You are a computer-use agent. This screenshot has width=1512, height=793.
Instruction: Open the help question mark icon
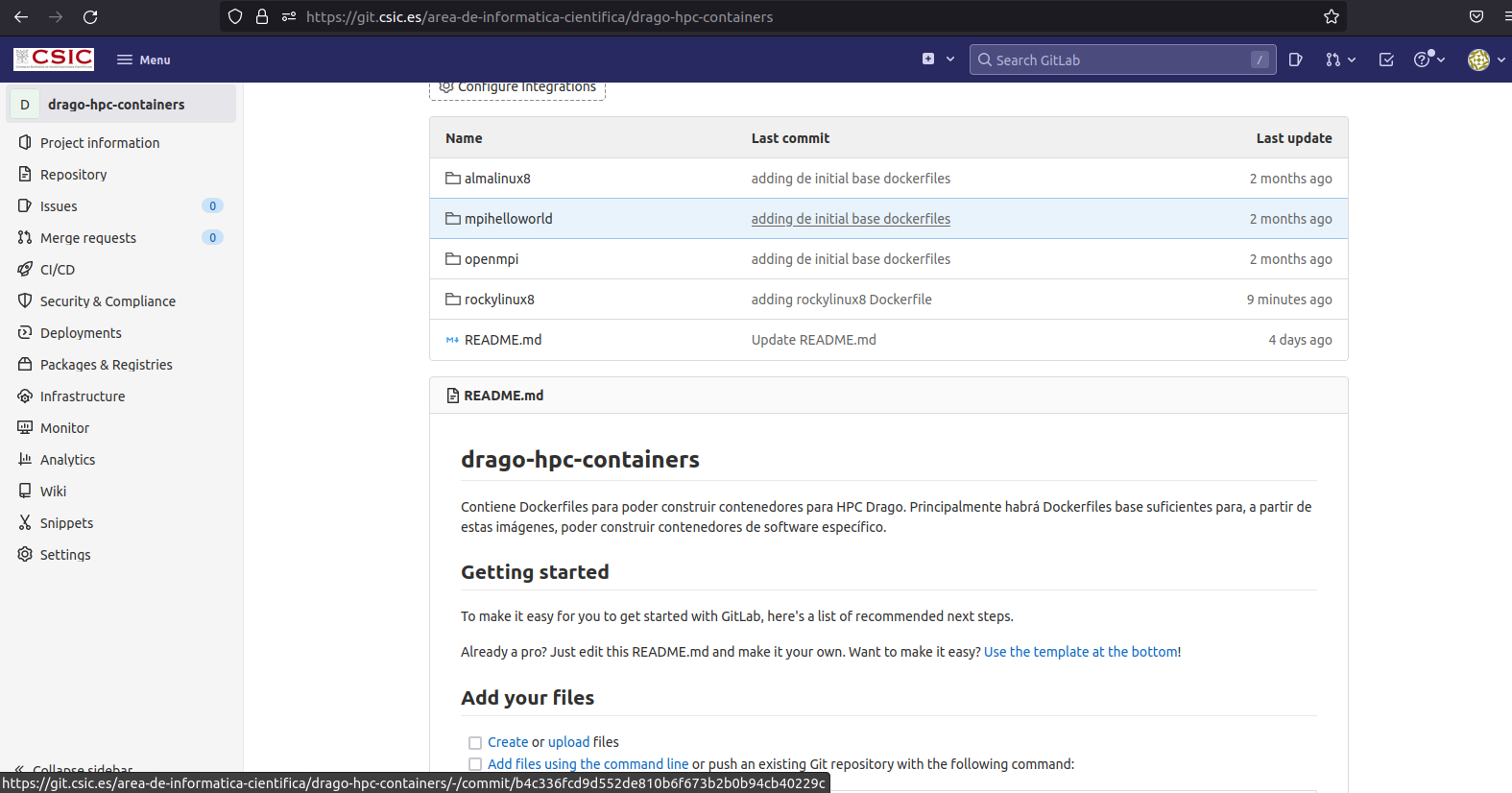[x=1423, y=60]
